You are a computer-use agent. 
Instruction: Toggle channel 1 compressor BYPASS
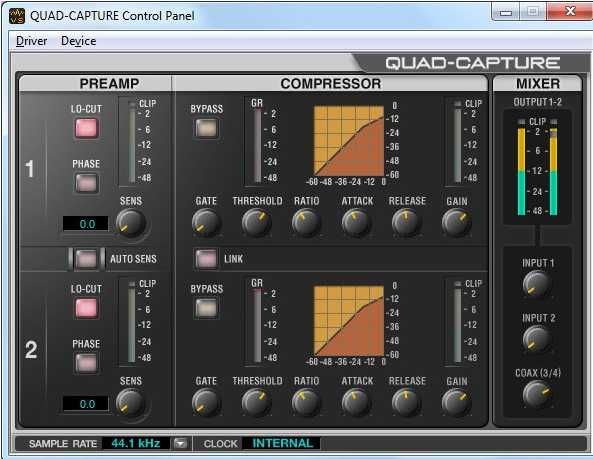[x=206, y=128]
